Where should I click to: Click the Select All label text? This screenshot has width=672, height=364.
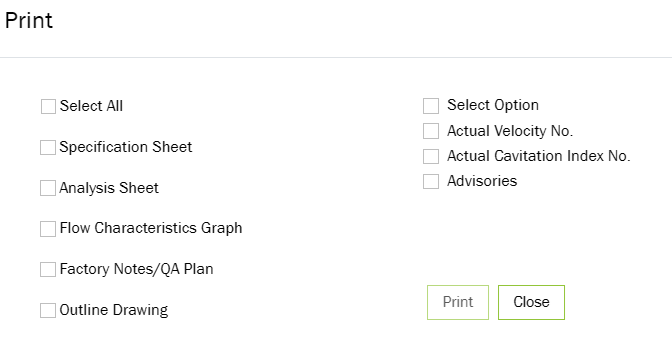point(91,106)
